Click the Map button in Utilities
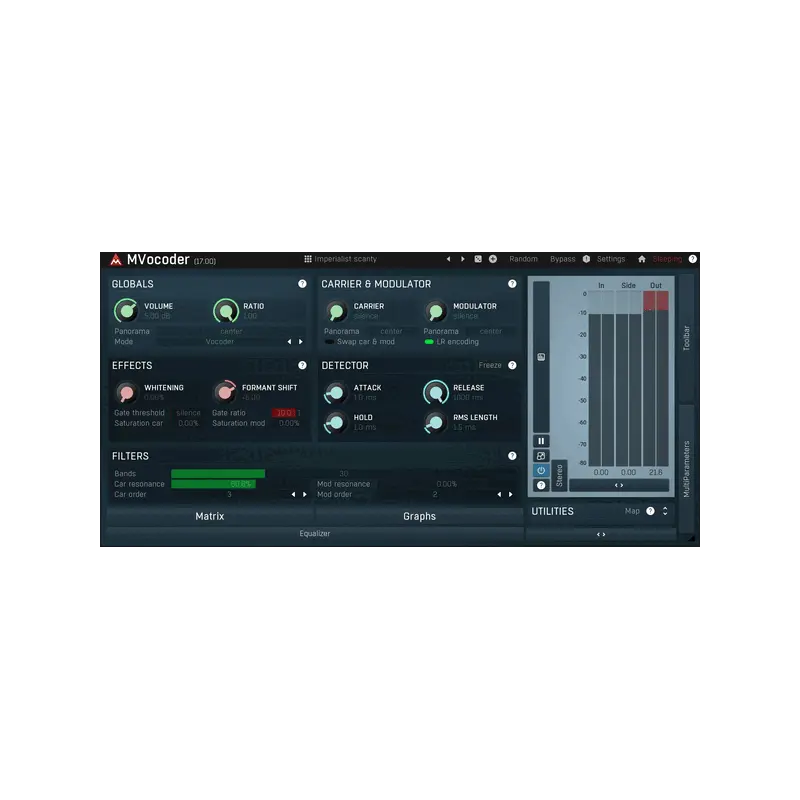This screenshot has width=800, height=800. point(632,511)
